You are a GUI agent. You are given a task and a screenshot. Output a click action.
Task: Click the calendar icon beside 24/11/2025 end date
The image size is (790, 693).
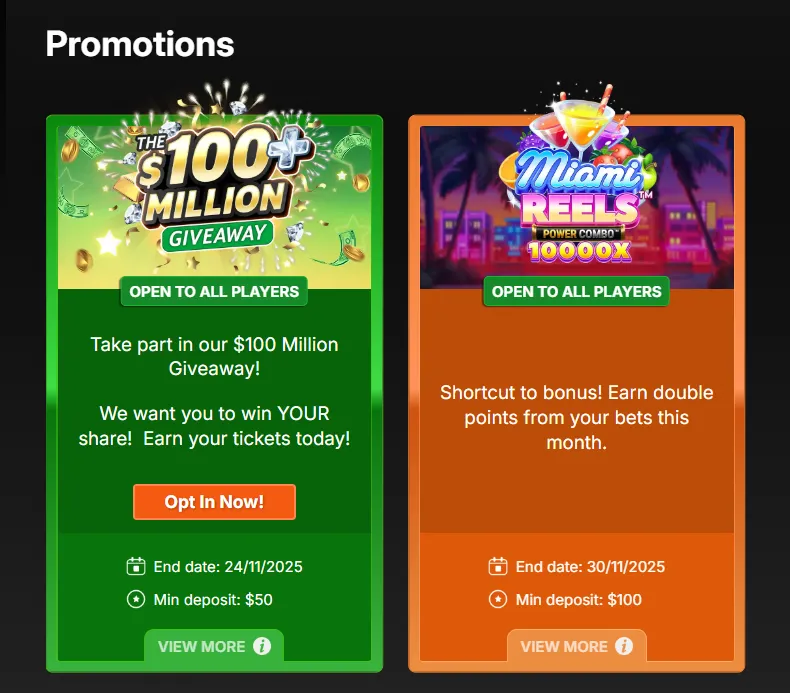point(136,567)
